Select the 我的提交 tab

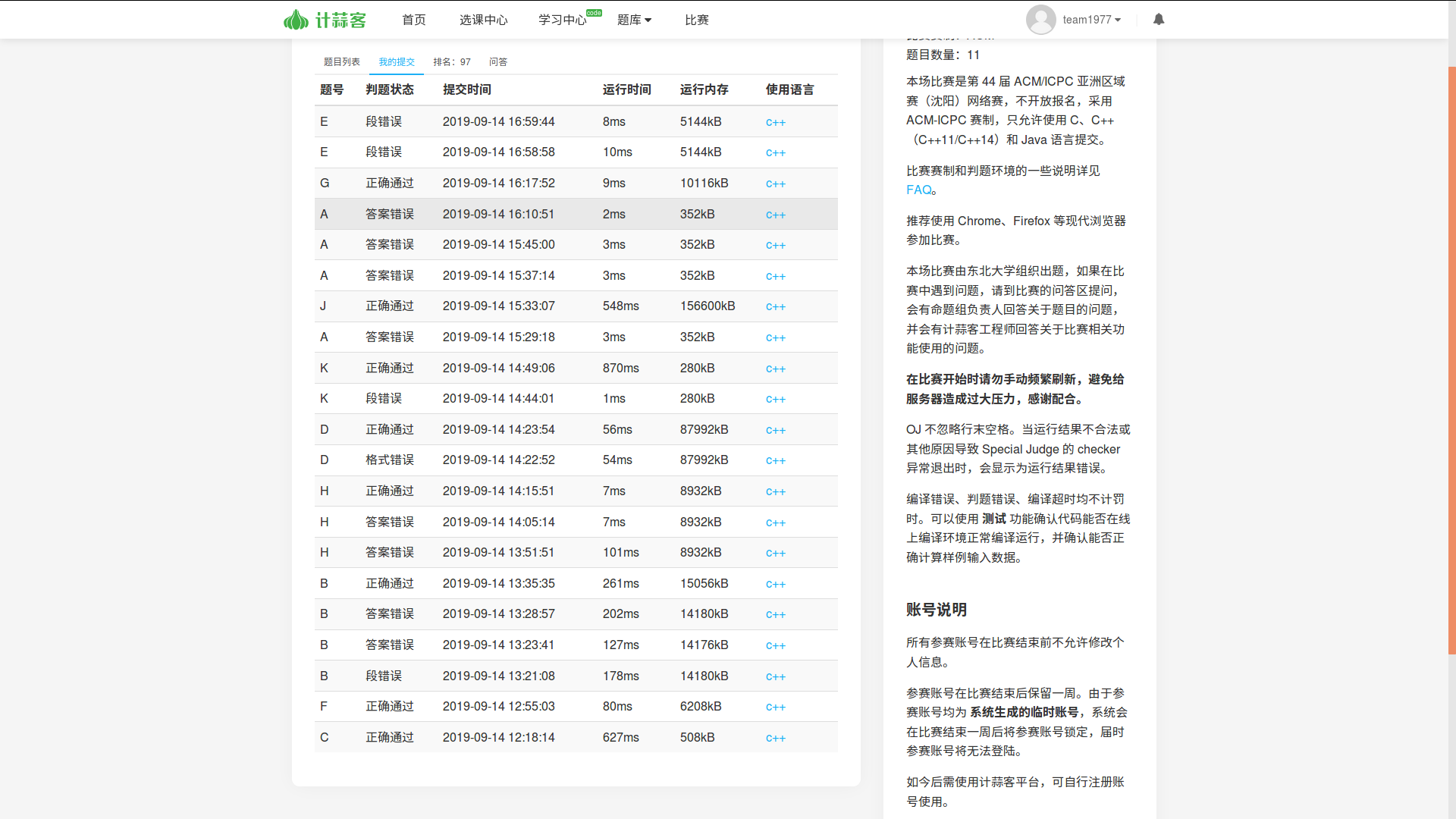pos(397,61)
